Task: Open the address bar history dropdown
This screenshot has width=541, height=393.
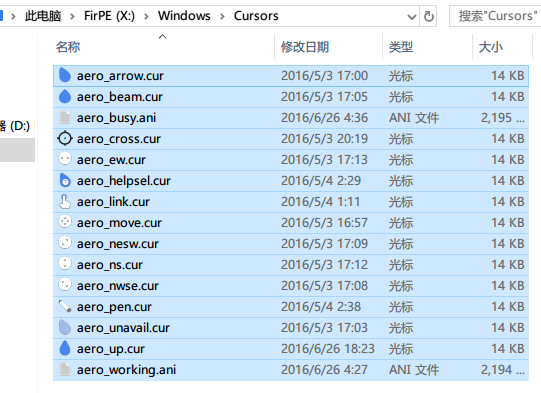Action: (x=411, y=17)
